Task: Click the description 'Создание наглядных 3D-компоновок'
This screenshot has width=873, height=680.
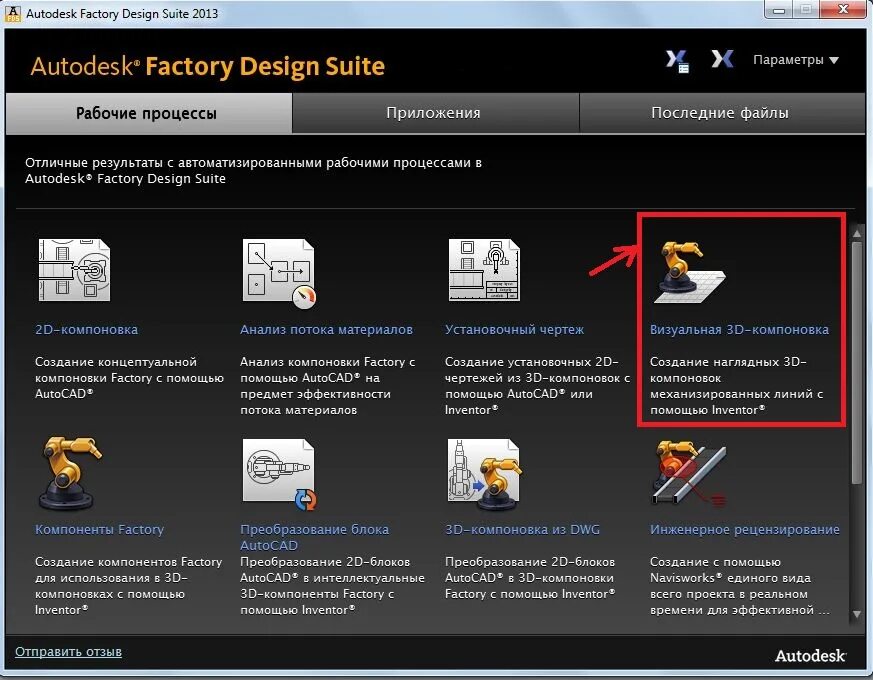Action: [x=736, y=386]
